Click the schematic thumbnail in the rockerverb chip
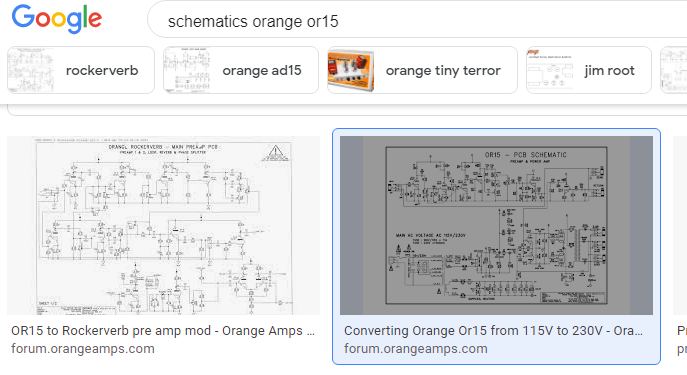Viewport: 687px width, 375px height. pyautogui.click(x=31, y=70)
